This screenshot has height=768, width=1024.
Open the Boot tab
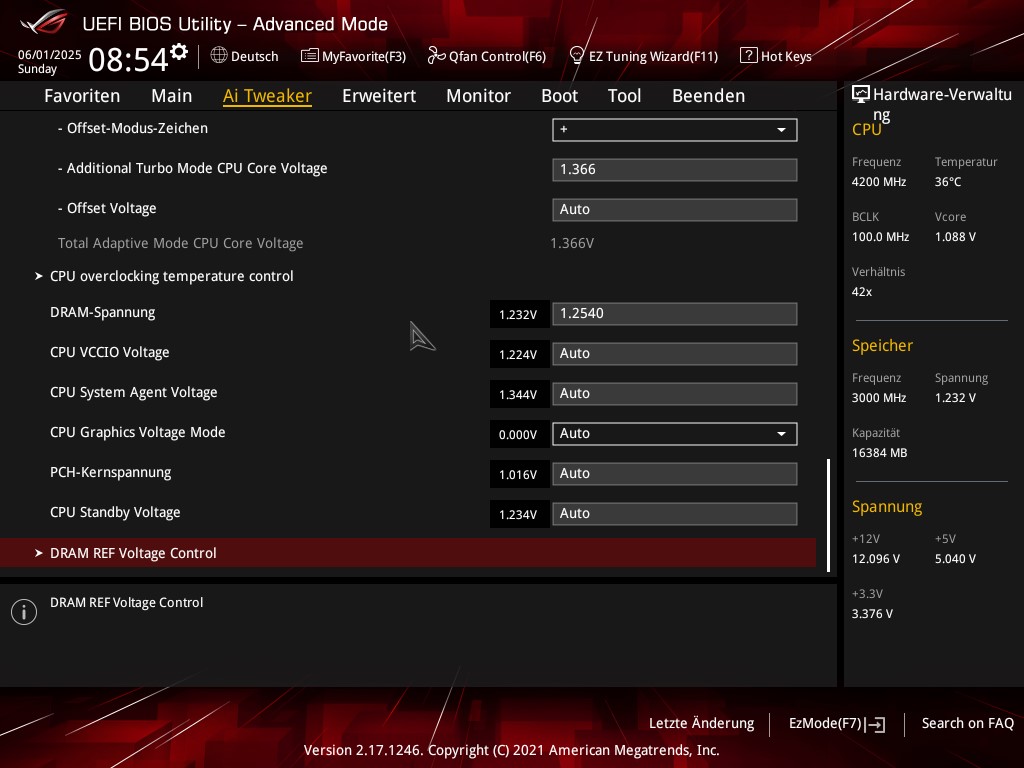point(559,96)
